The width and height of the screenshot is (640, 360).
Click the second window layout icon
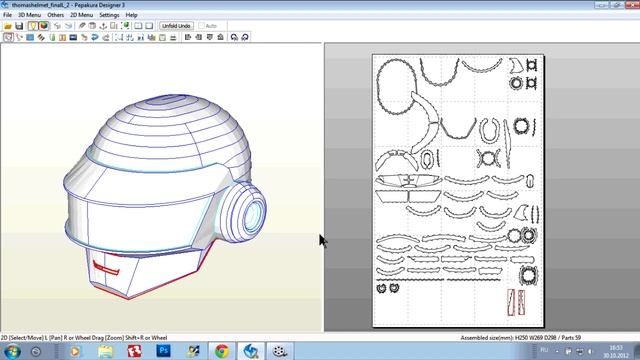pos(149,26)
